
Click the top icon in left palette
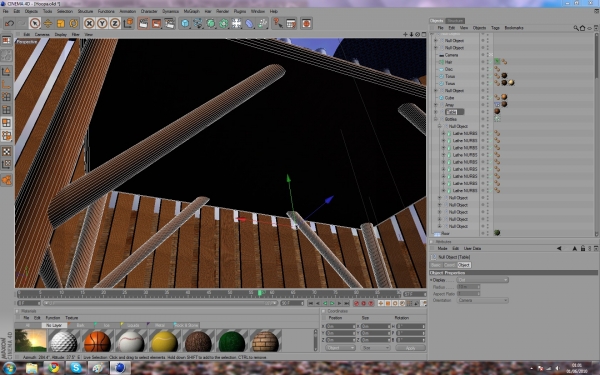[7, 41]
